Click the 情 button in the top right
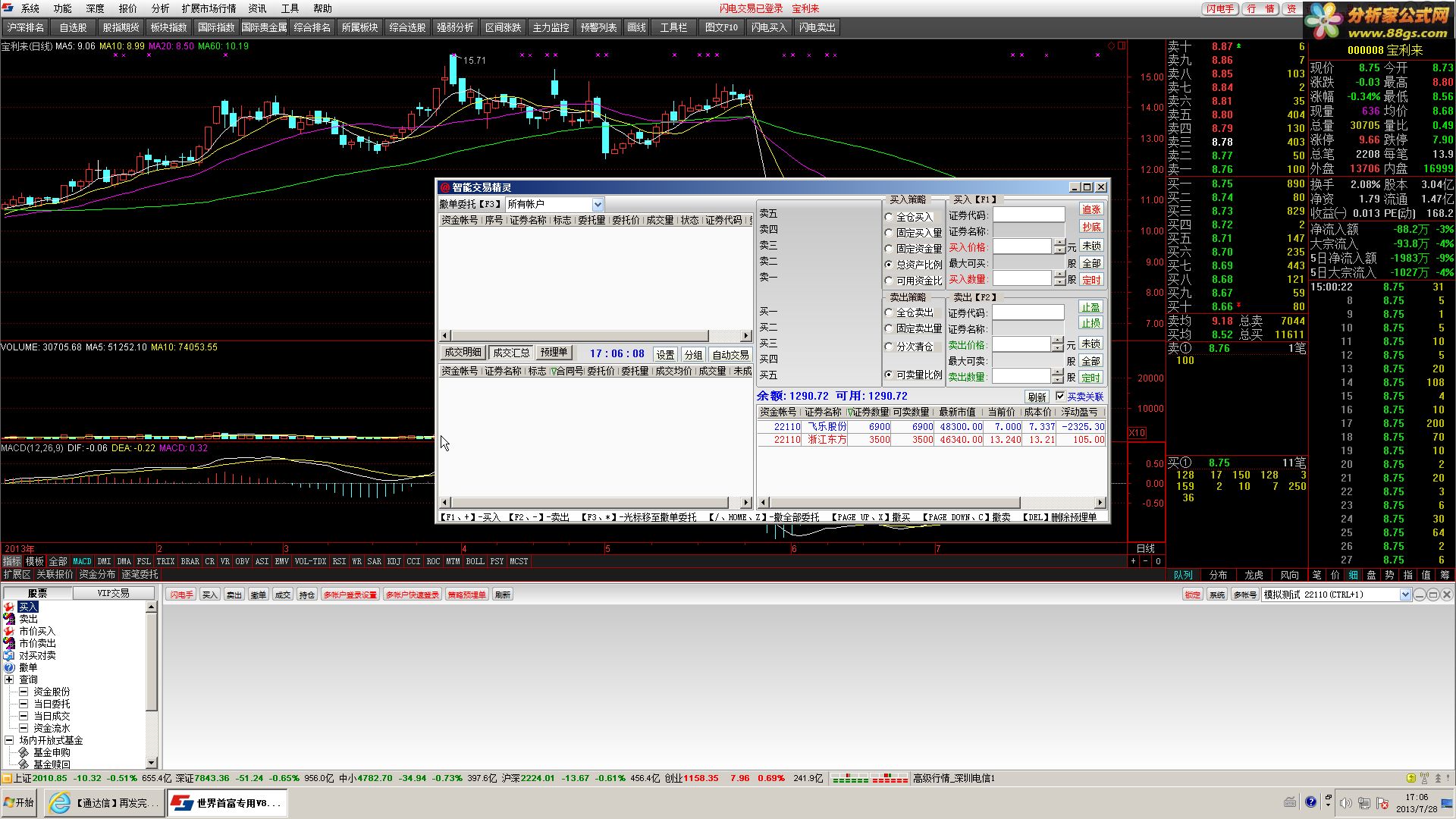Screen dimensions: 1456x819 [x=1269, y=8]
